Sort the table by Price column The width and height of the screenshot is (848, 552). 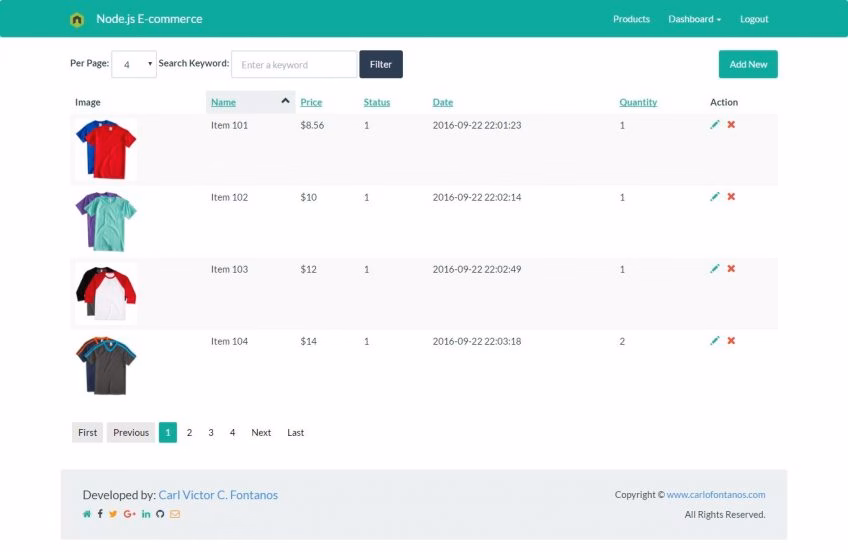click(311, 102)
